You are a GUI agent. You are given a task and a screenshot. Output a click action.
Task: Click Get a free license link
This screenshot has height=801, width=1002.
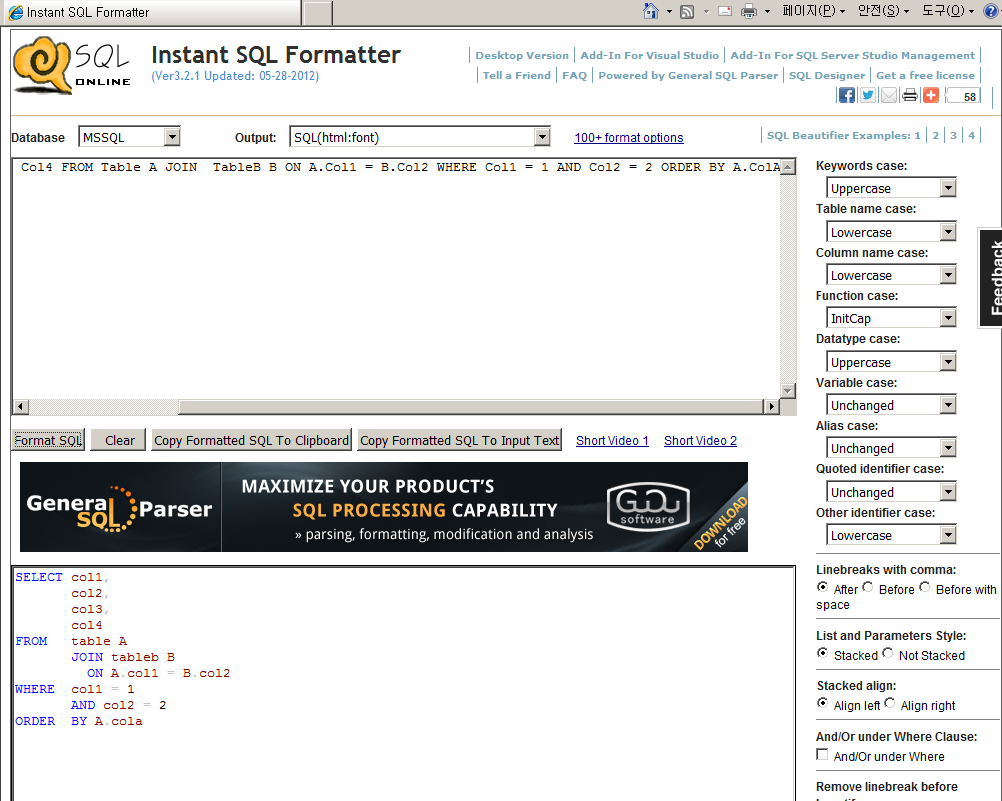tap(925, 75)
